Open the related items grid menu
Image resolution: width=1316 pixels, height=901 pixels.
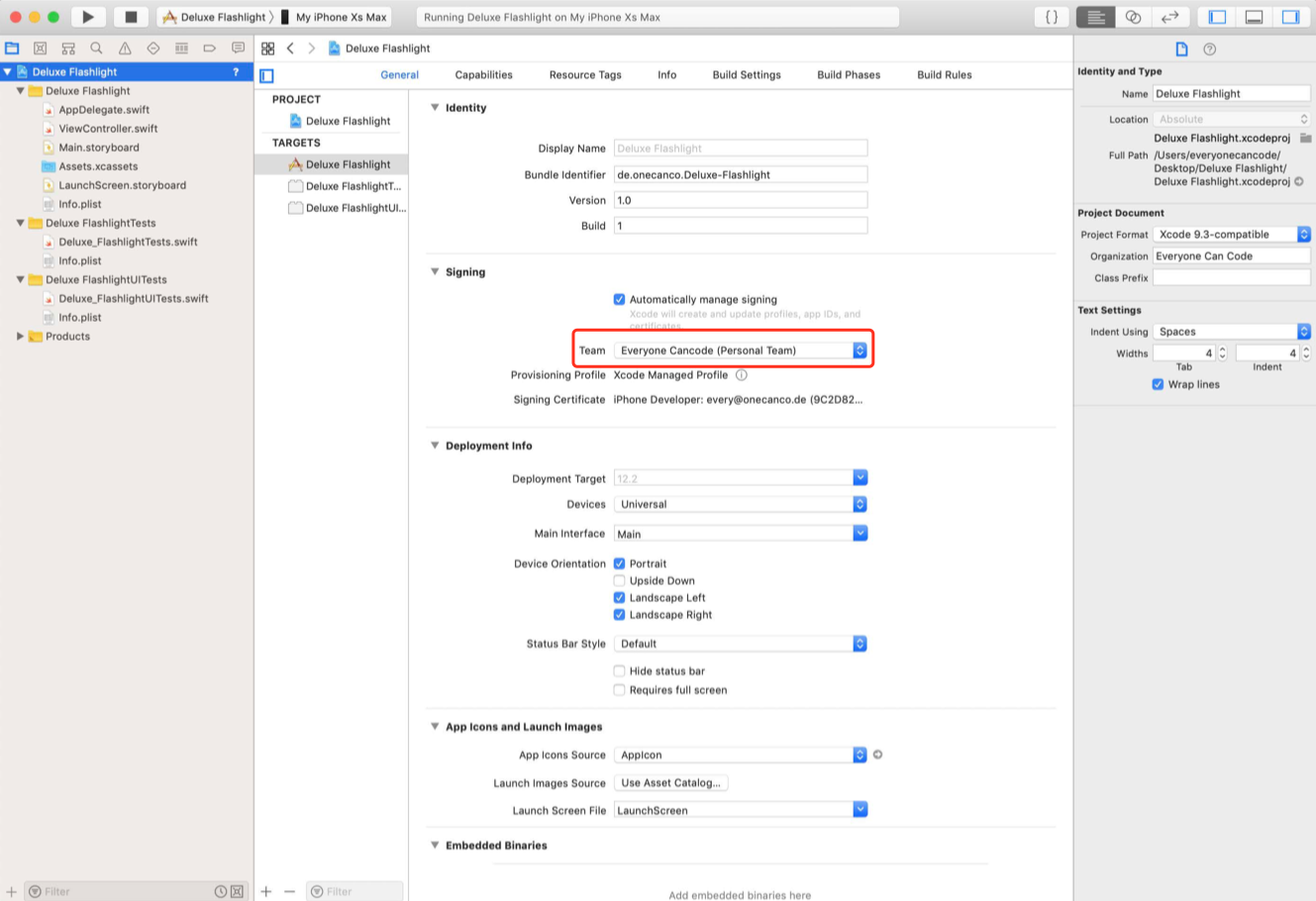click(267, 49)
